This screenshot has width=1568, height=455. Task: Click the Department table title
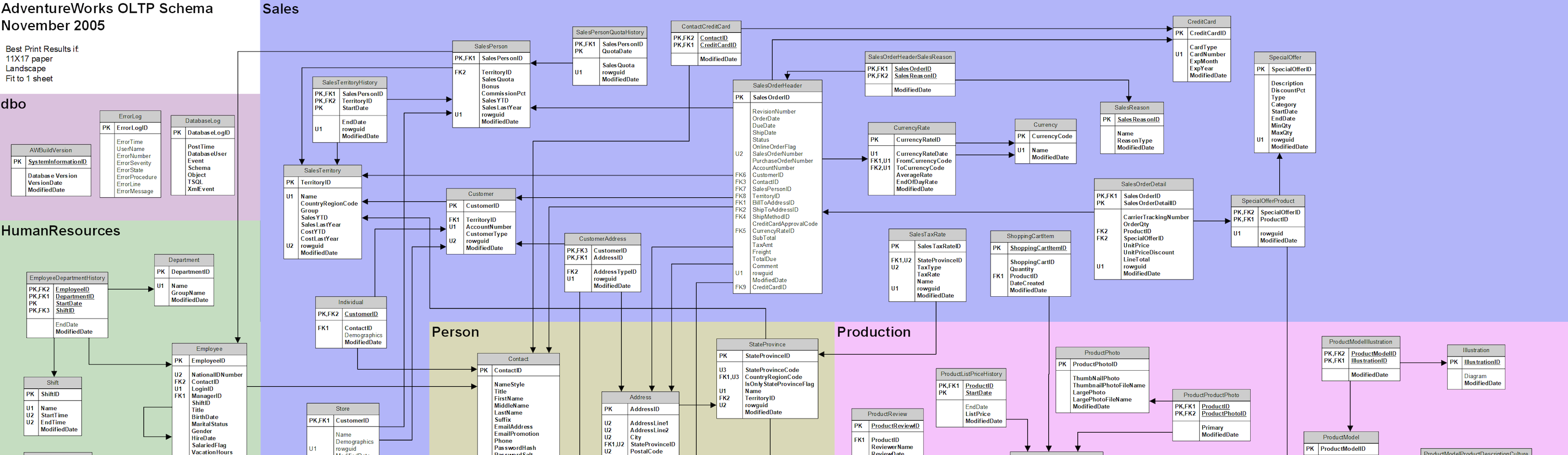click(x=184, y=260)
